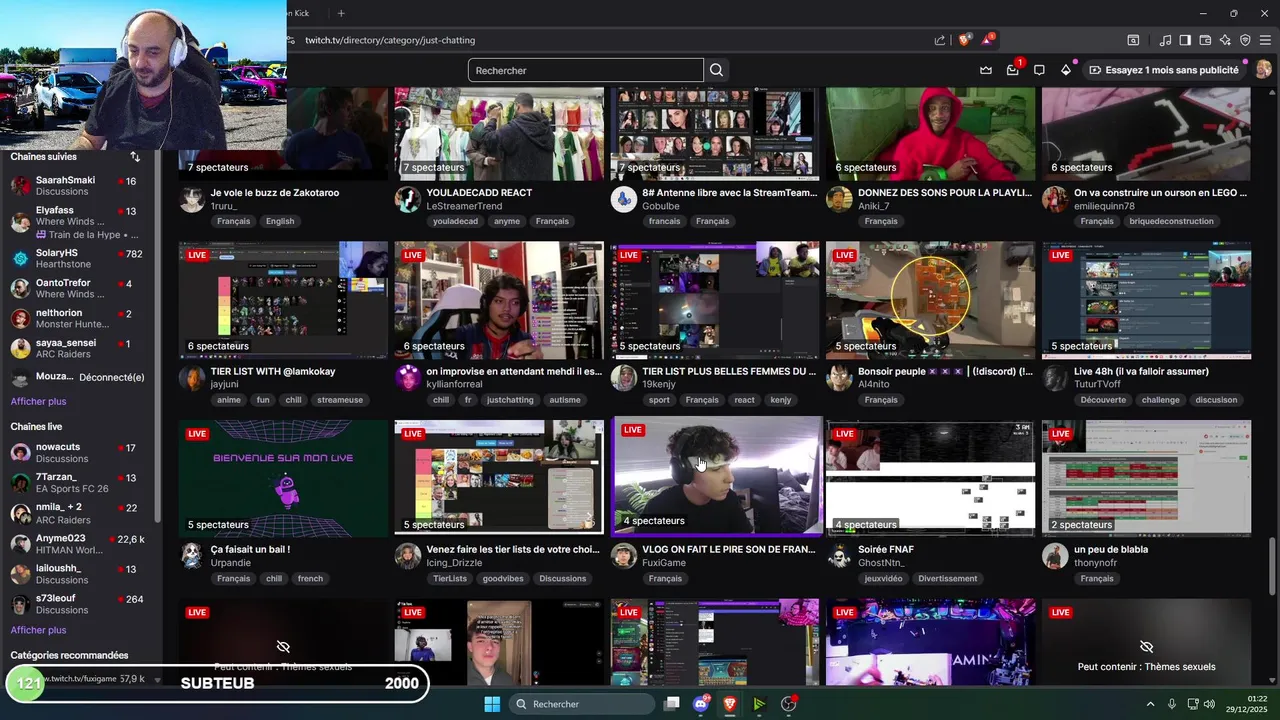Select offline Mouza channel in sidebar

click(x=79, y=377)
